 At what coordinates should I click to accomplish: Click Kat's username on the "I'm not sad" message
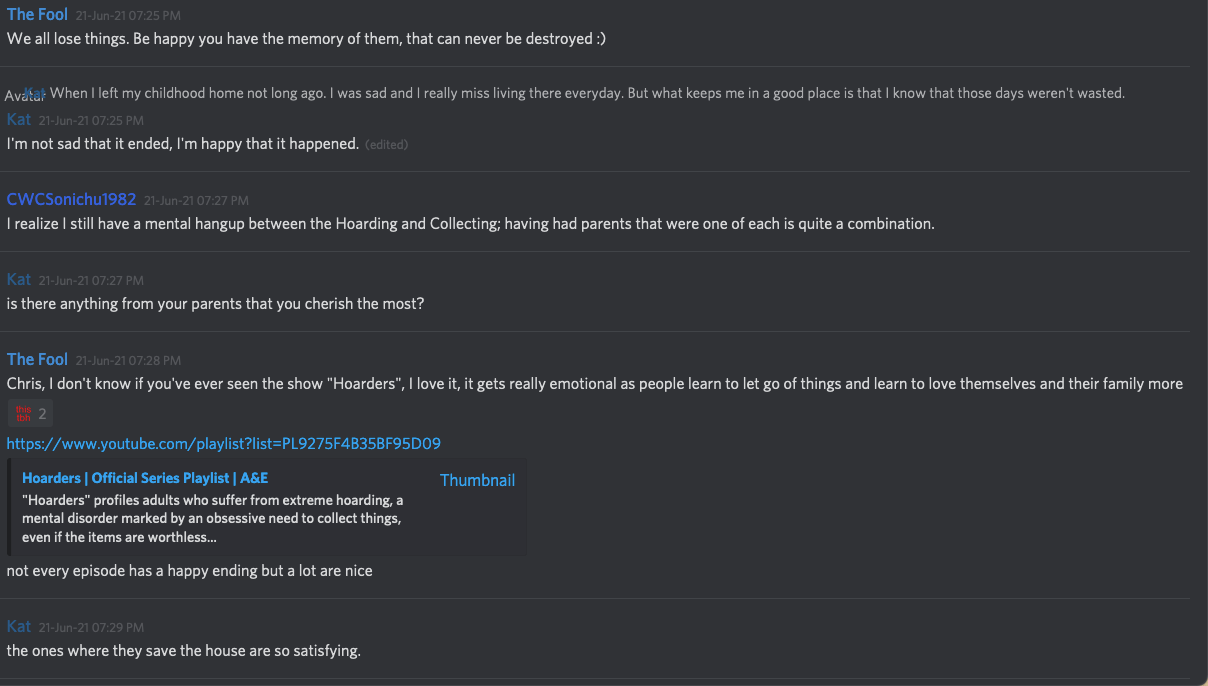19,119
